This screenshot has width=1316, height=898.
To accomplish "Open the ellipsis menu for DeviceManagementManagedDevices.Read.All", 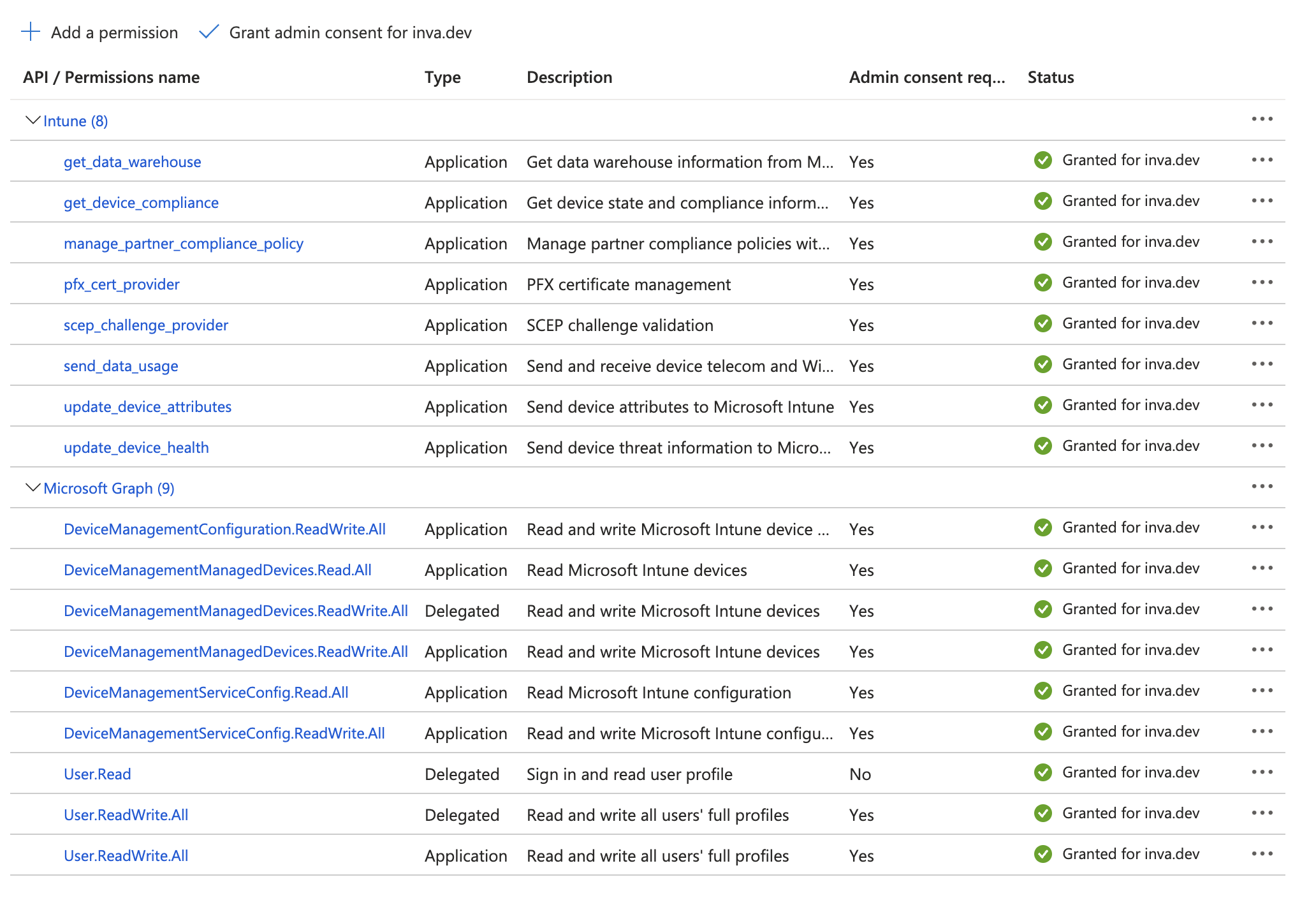I will 1262,568.
